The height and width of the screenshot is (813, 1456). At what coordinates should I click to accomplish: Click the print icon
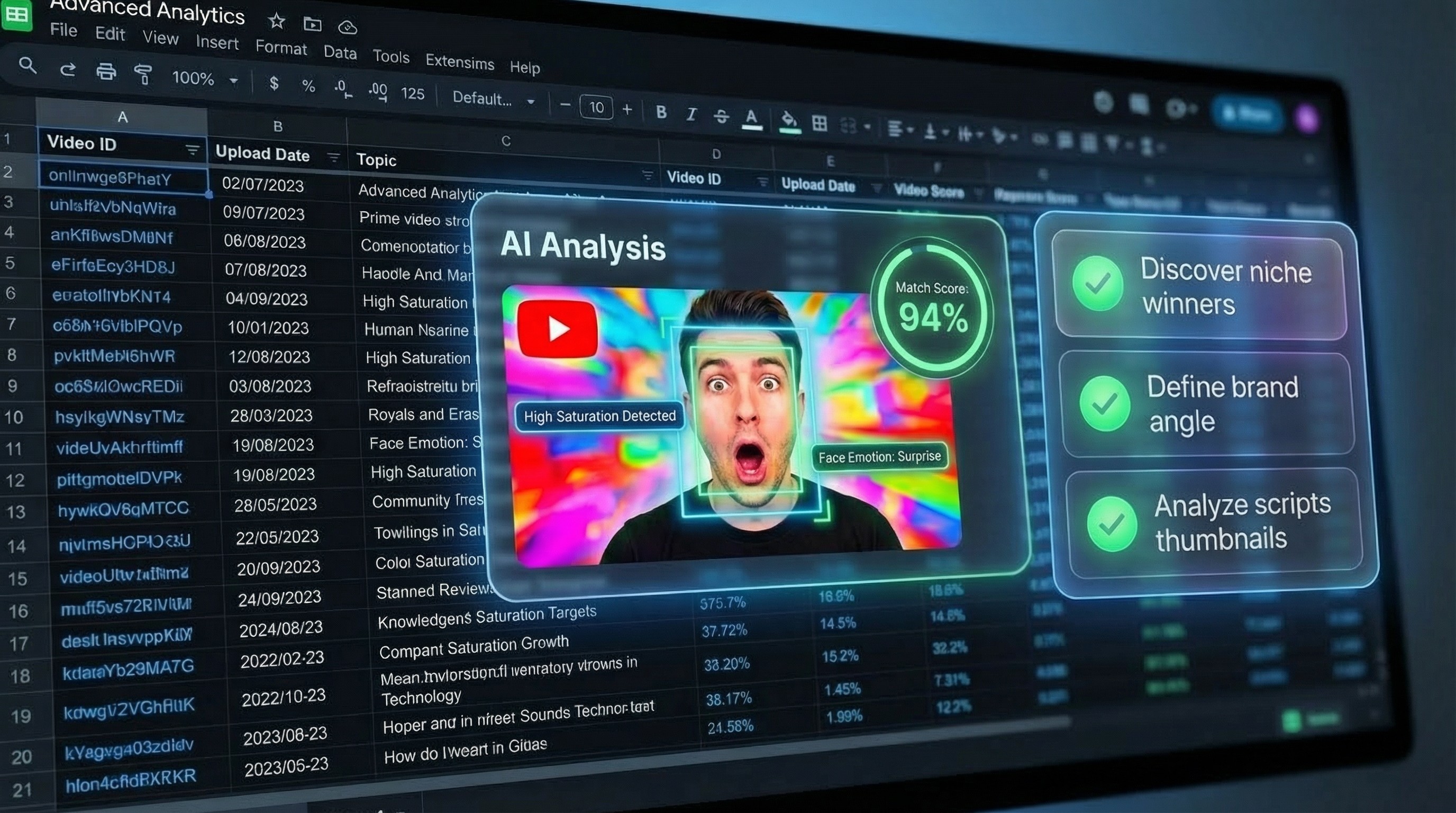tap(106, 72)
